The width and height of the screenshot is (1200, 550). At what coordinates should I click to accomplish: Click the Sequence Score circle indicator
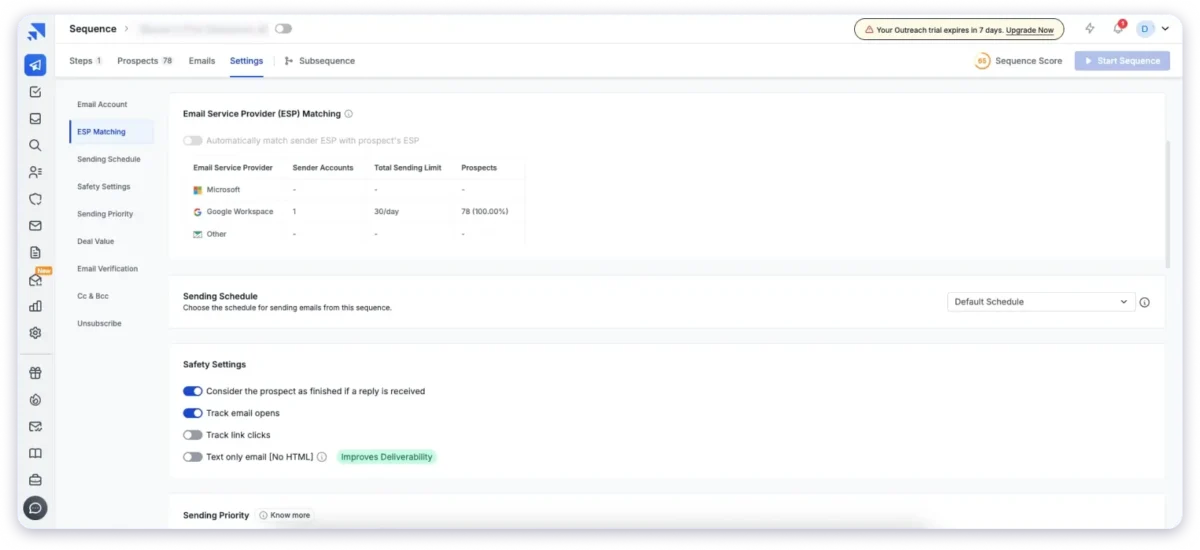pyautogui.click(x=982, y=61)
